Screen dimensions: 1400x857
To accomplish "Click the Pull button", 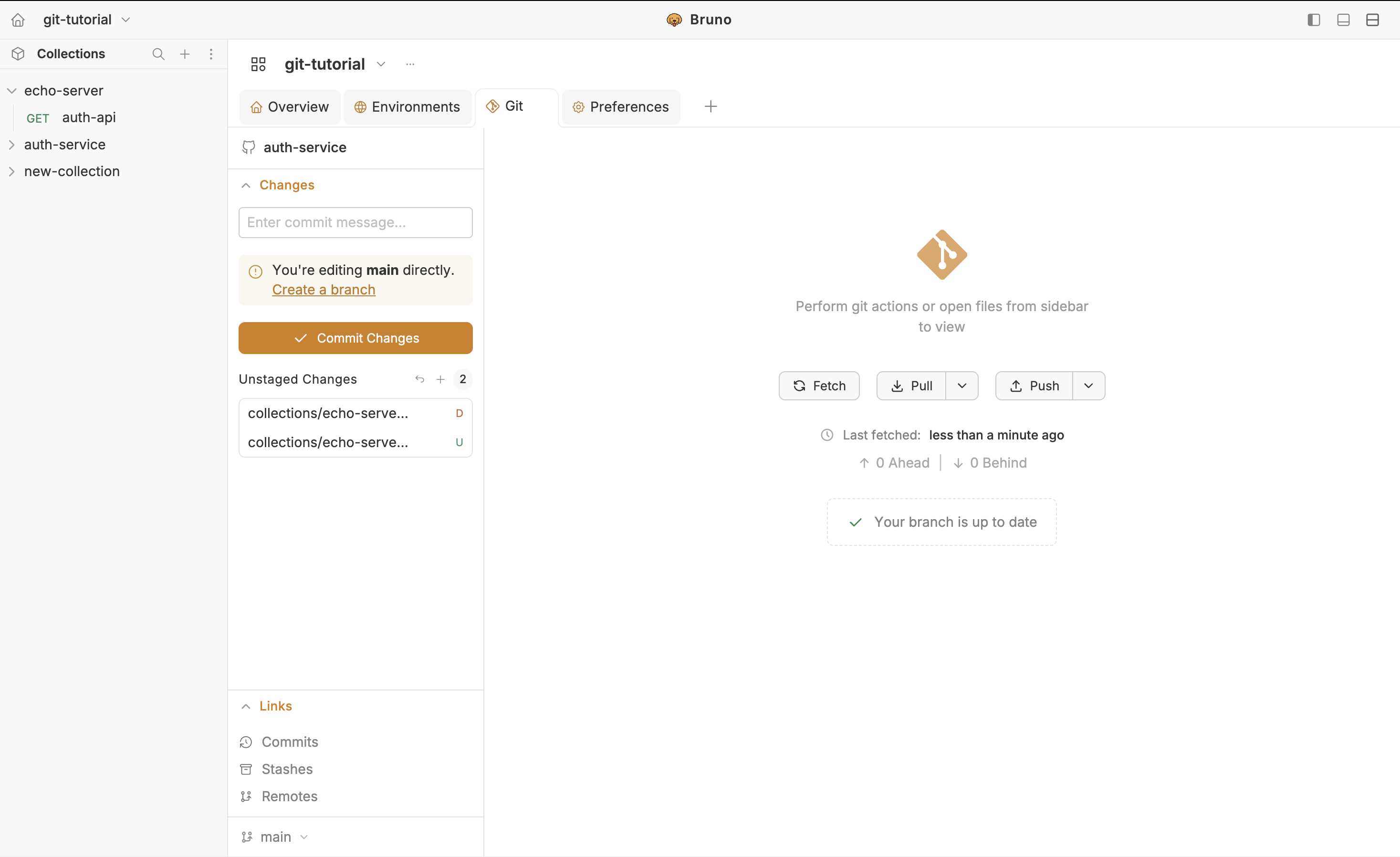I will pyautogui.click(x=911, y=386).
